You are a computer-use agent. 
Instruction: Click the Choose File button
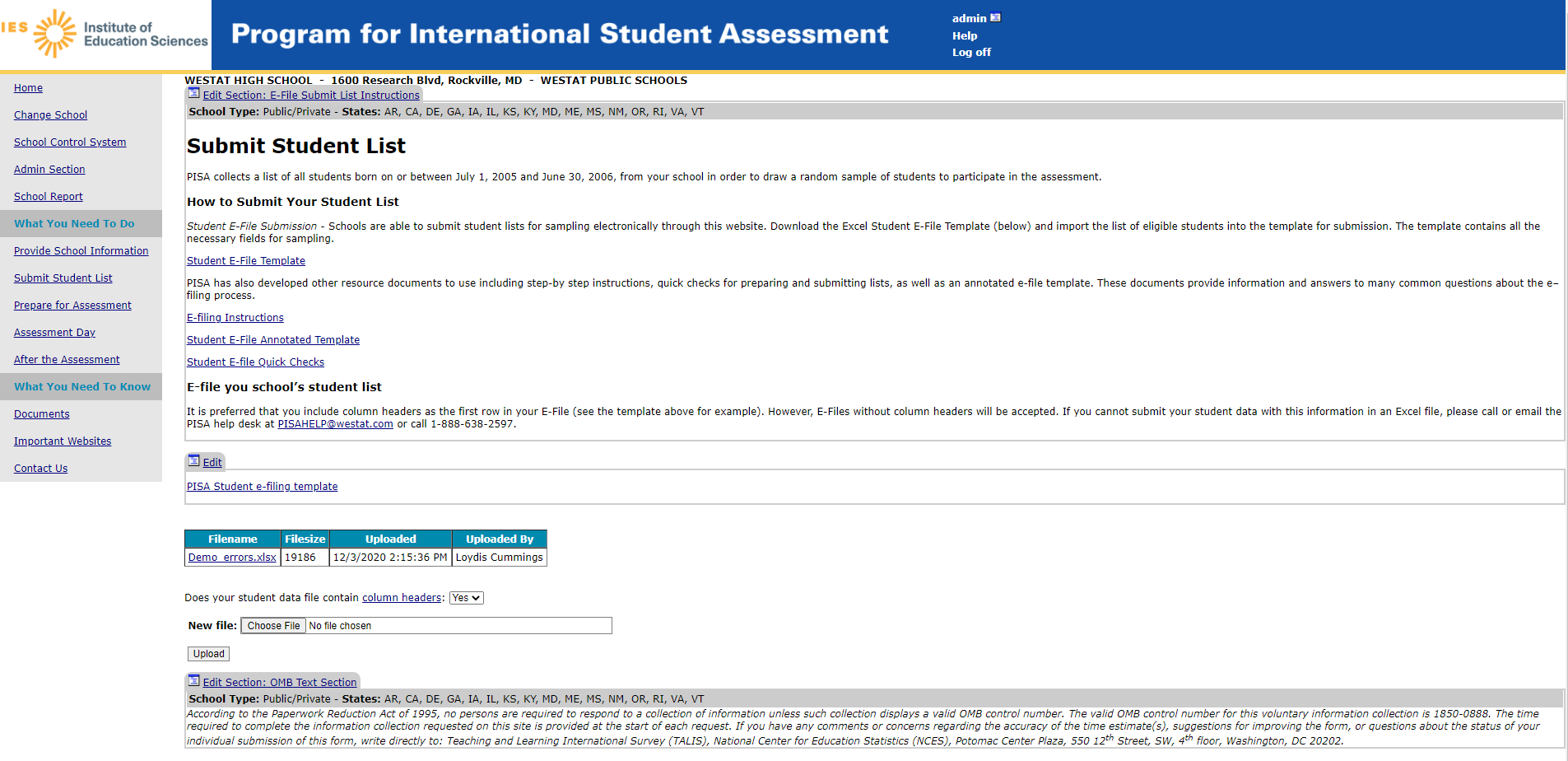click(273, 626)
